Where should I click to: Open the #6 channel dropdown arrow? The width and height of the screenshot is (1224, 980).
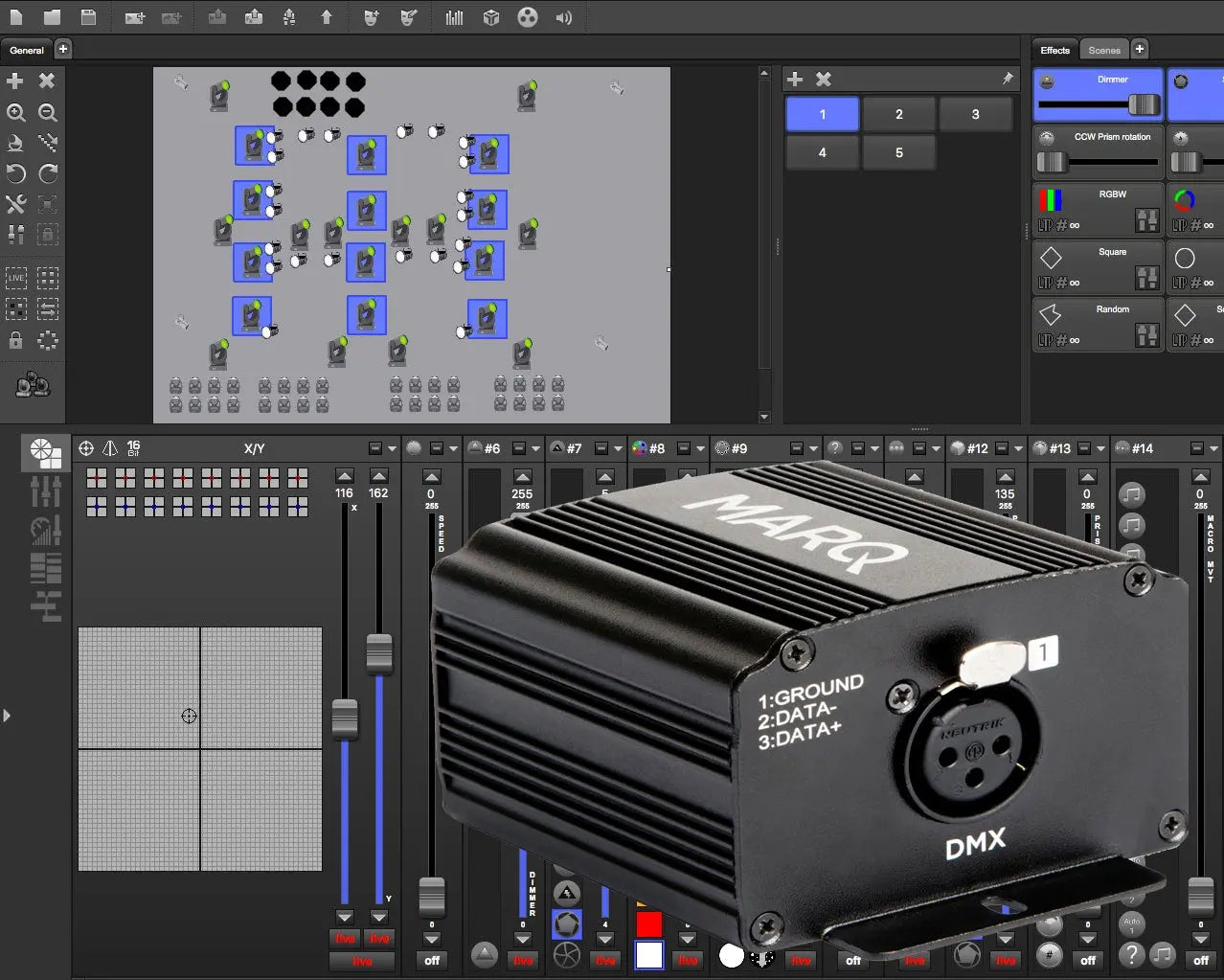[535, 448]
